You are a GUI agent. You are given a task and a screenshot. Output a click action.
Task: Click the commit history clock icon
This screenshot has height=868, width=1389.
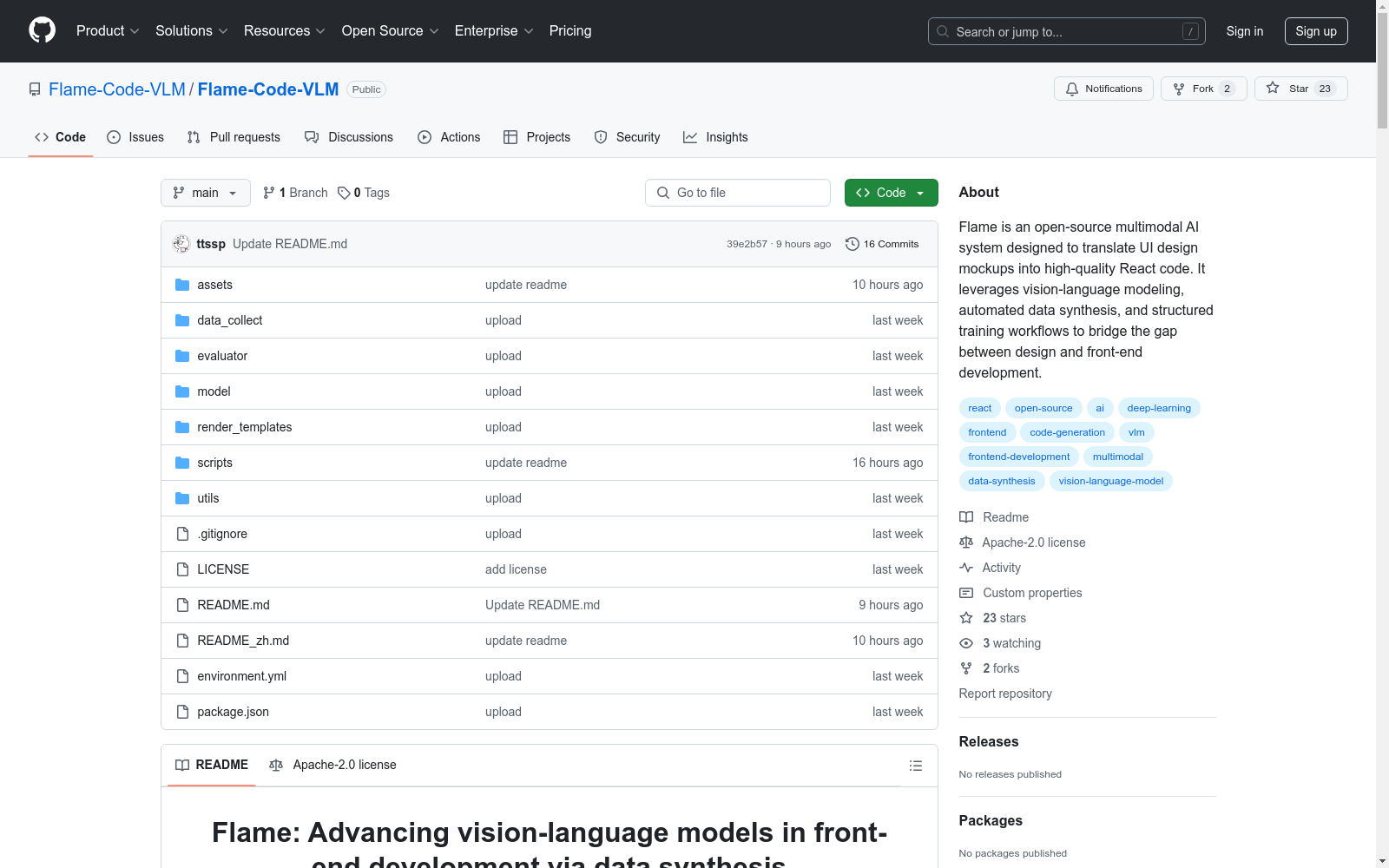click(x=852, y=244)
